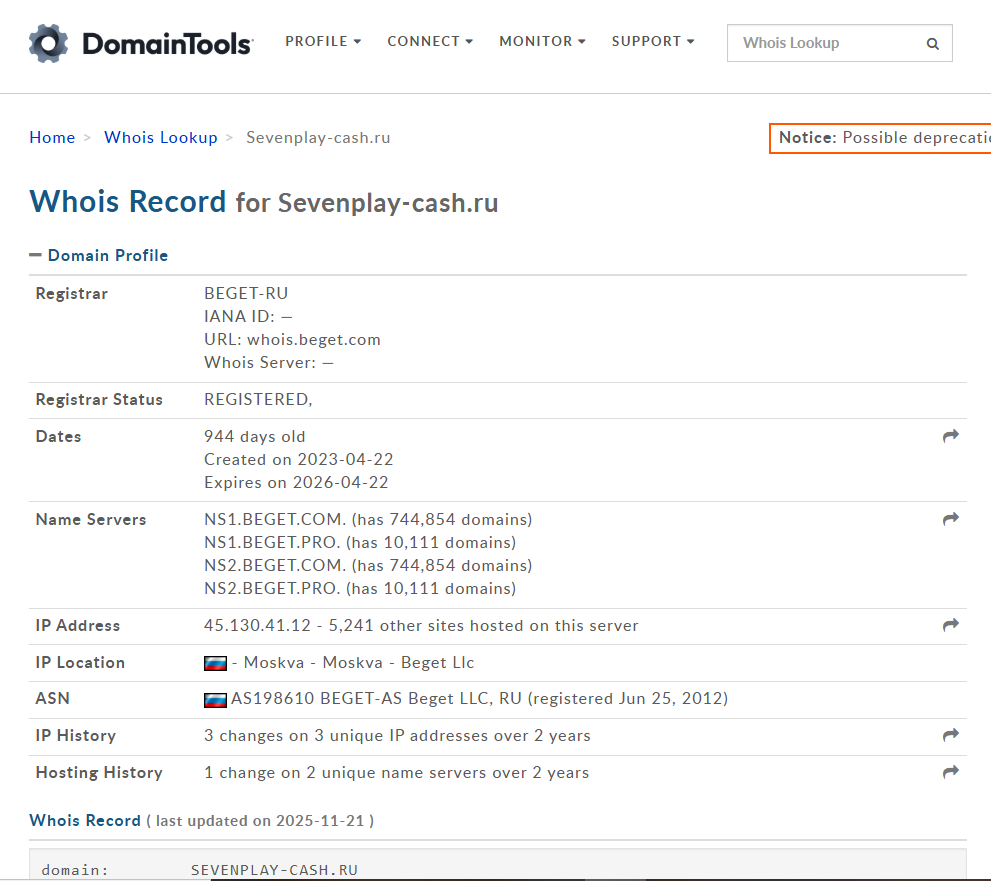Image resolution: width=991 pixels, height=881 pixels.
Task: Select registrar name BEGET-RU
Action: tap(246, 293)
